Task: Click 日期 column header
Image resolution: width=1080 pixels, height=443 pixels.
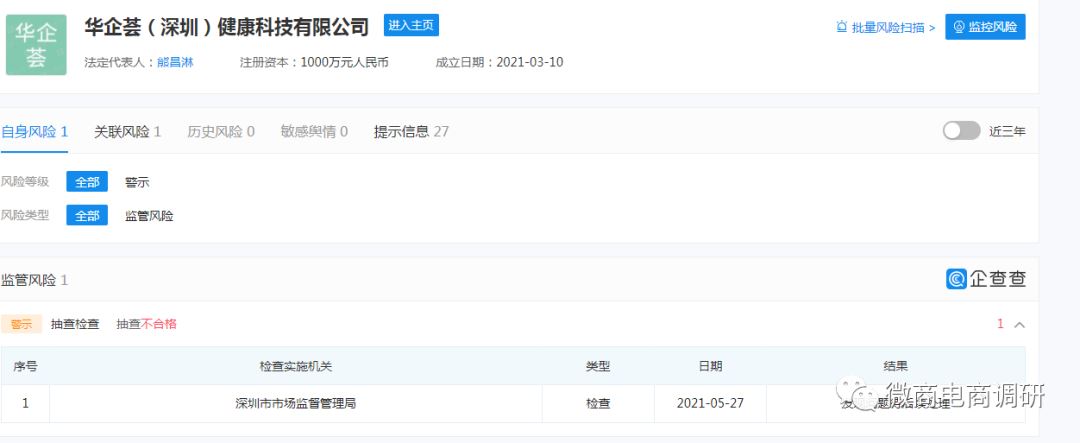Action: (x=710, y=367)
